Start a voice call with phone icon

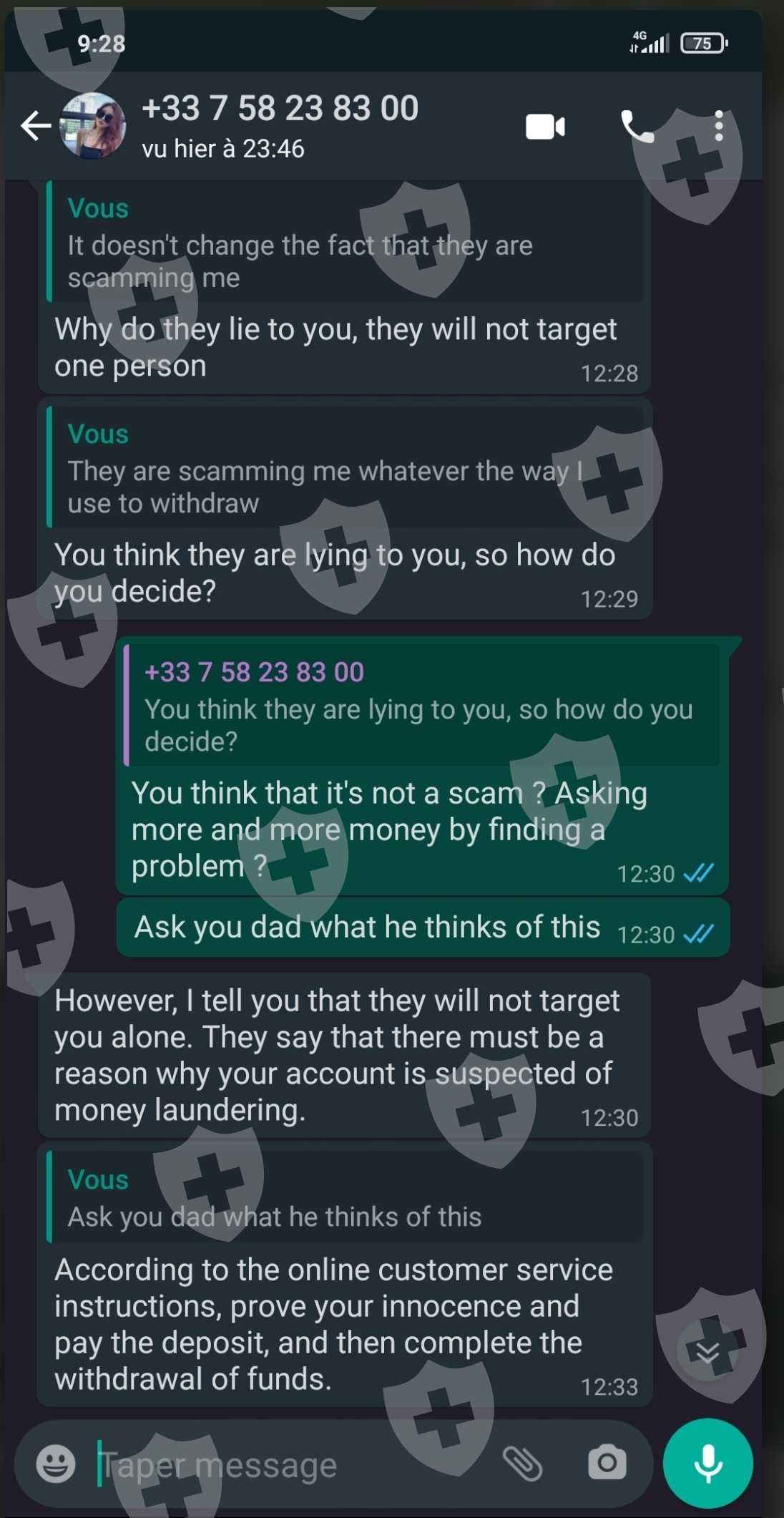click(637, 127)
